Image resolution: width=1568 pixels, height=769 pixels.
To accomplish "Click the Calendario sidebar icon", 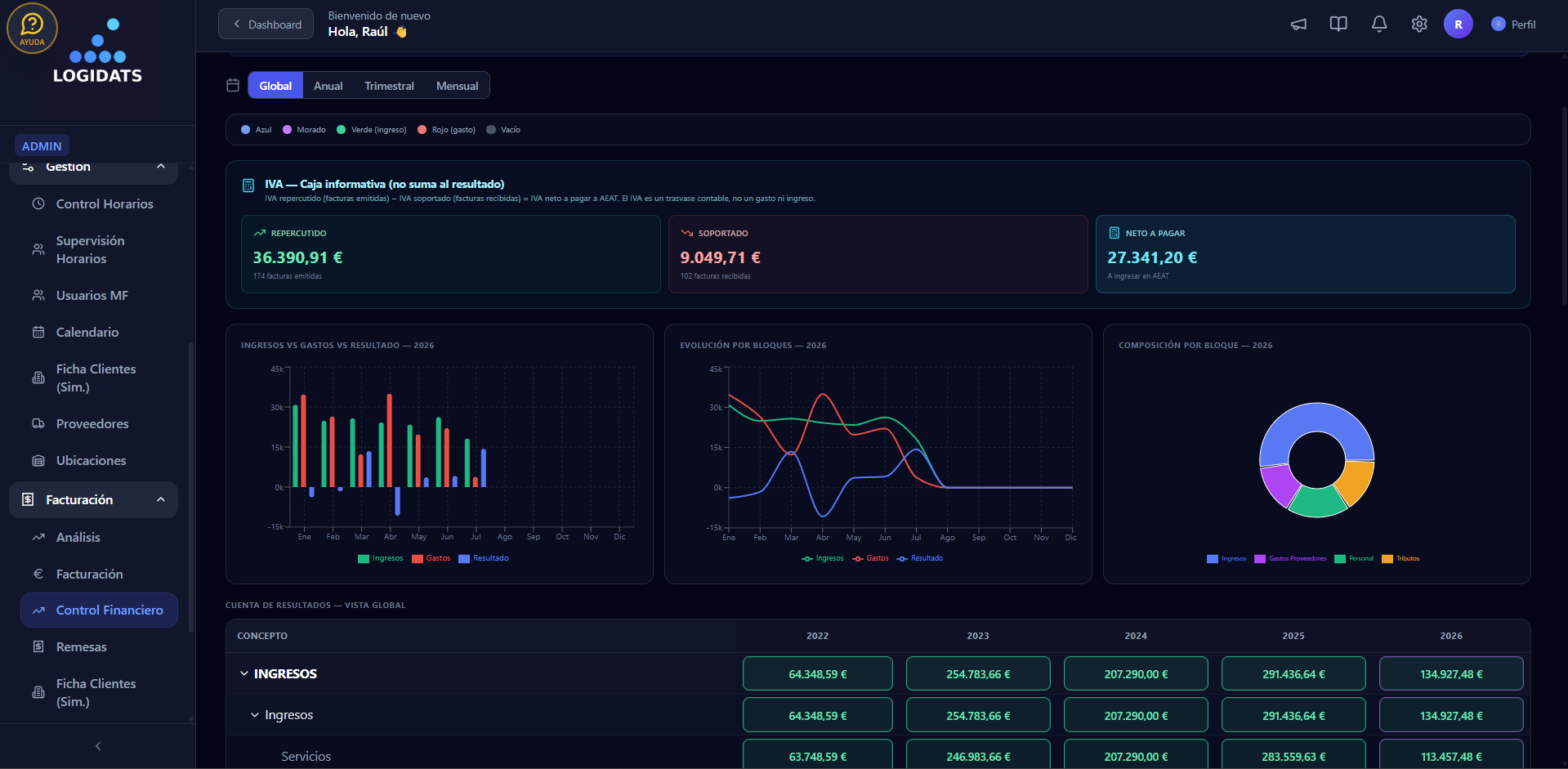I will point(38,332).
